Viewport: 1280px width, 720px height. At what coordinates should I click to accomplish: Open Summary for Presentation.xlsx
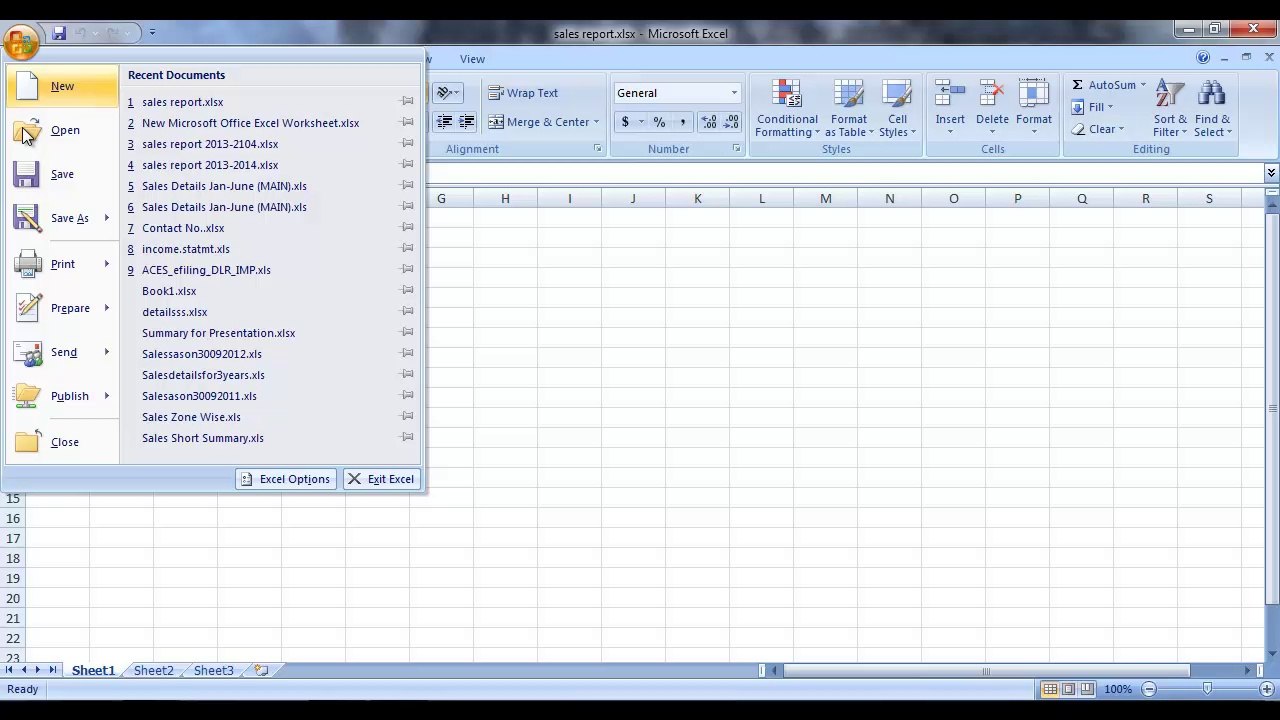[218, 333]
